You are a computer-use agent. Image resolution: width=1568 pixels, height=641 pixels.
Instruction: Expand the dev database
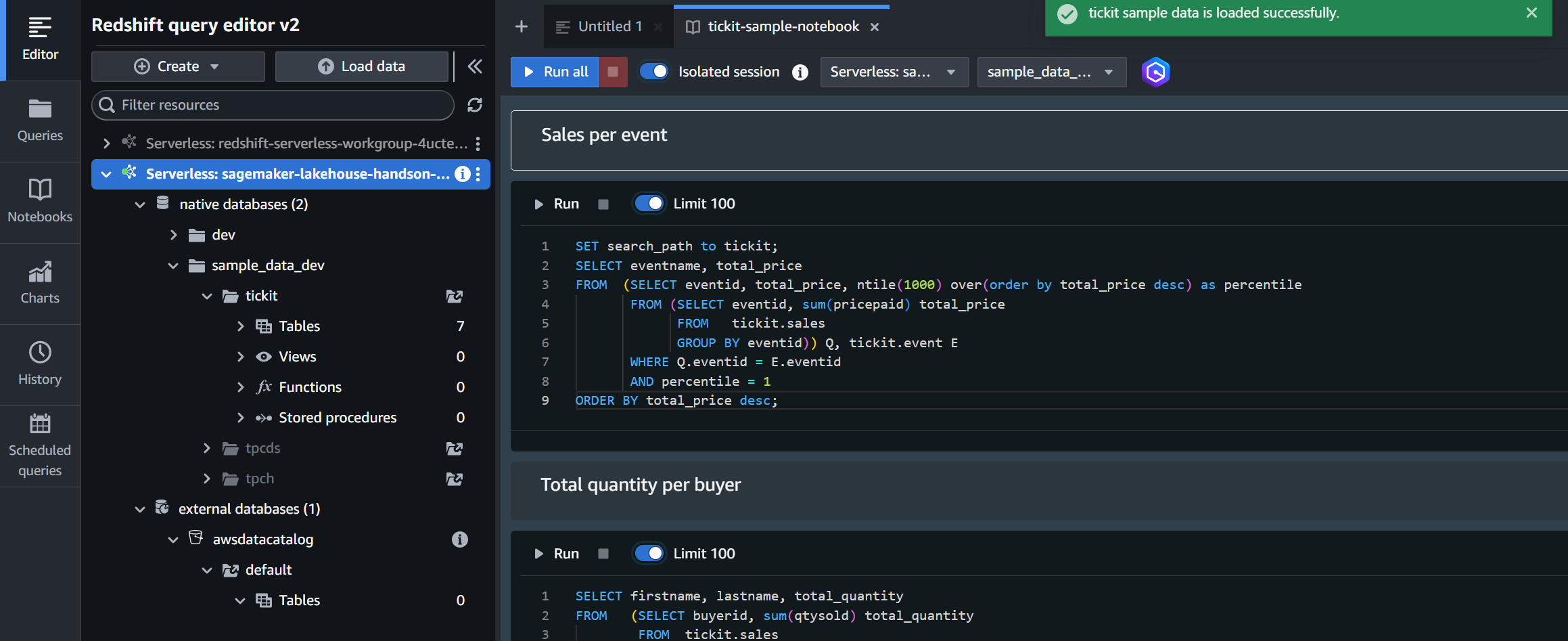(174, 235)
